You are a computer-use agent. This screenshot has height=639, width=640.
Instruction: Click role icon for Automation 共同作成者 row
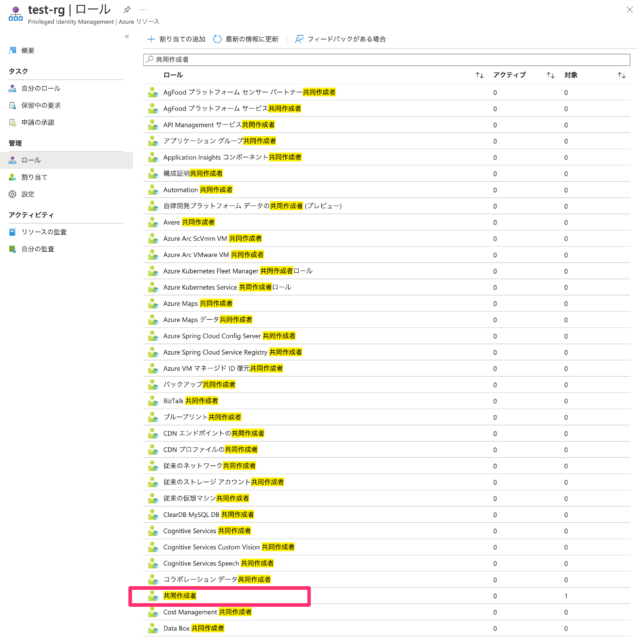point(153,190)
